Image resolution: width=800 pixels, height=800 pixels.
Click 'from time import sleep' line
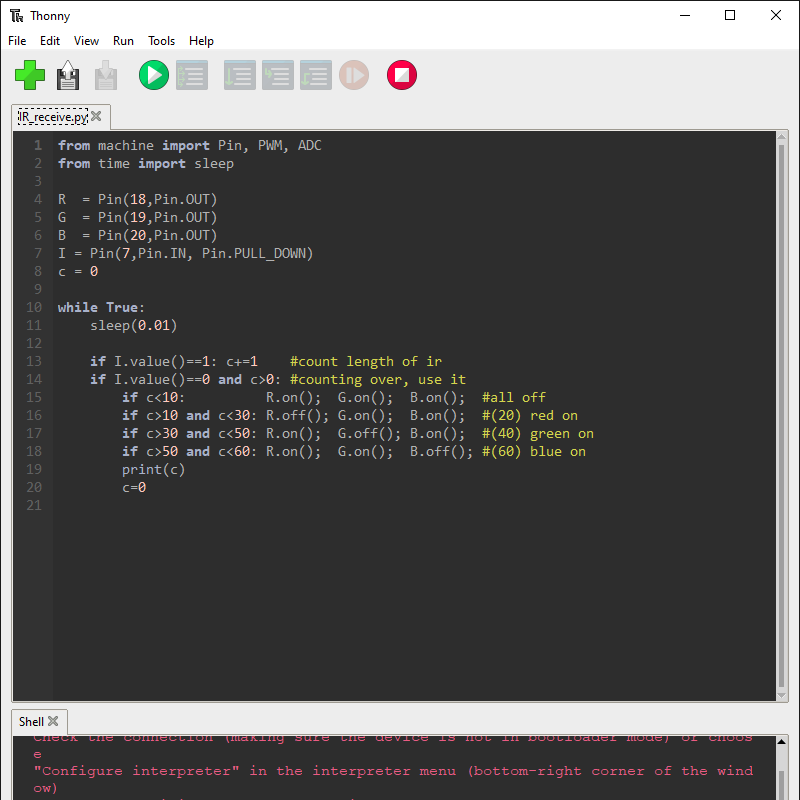[146, 163]
